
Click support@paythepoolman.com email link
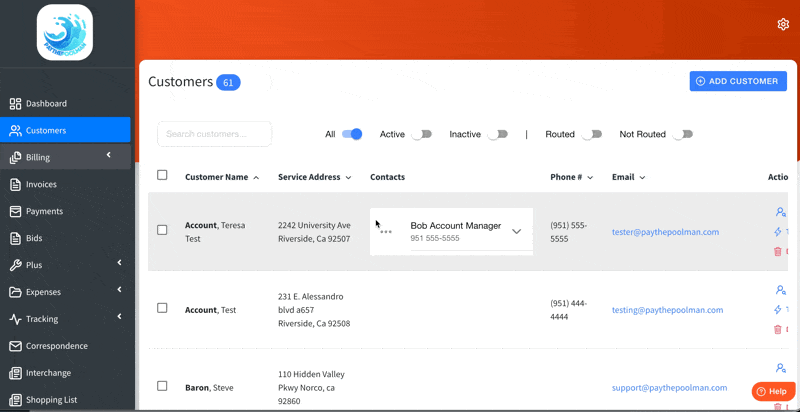click(669, 388)
